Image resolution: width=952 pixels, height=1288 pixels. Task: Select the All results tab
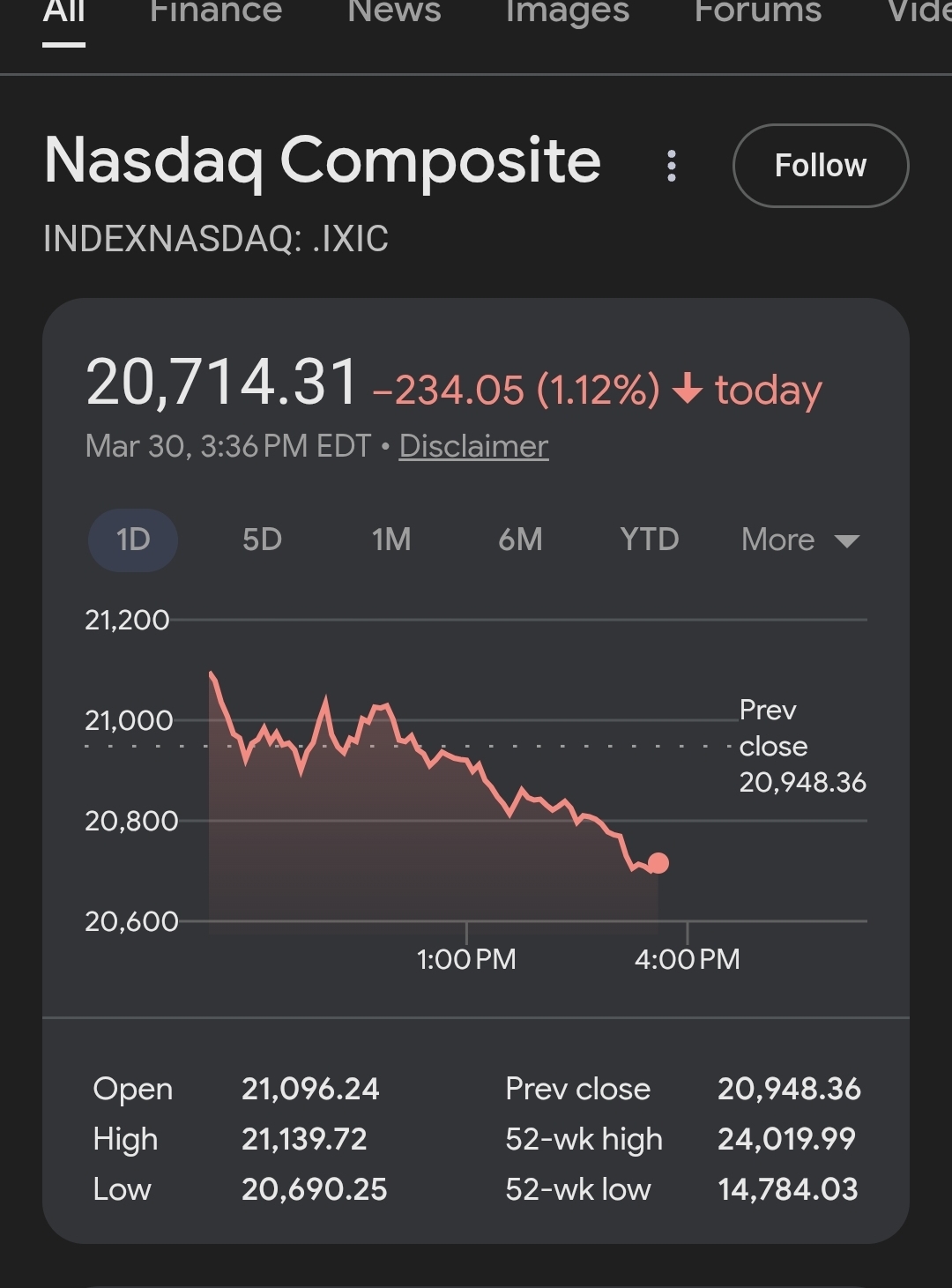(64, 12)
